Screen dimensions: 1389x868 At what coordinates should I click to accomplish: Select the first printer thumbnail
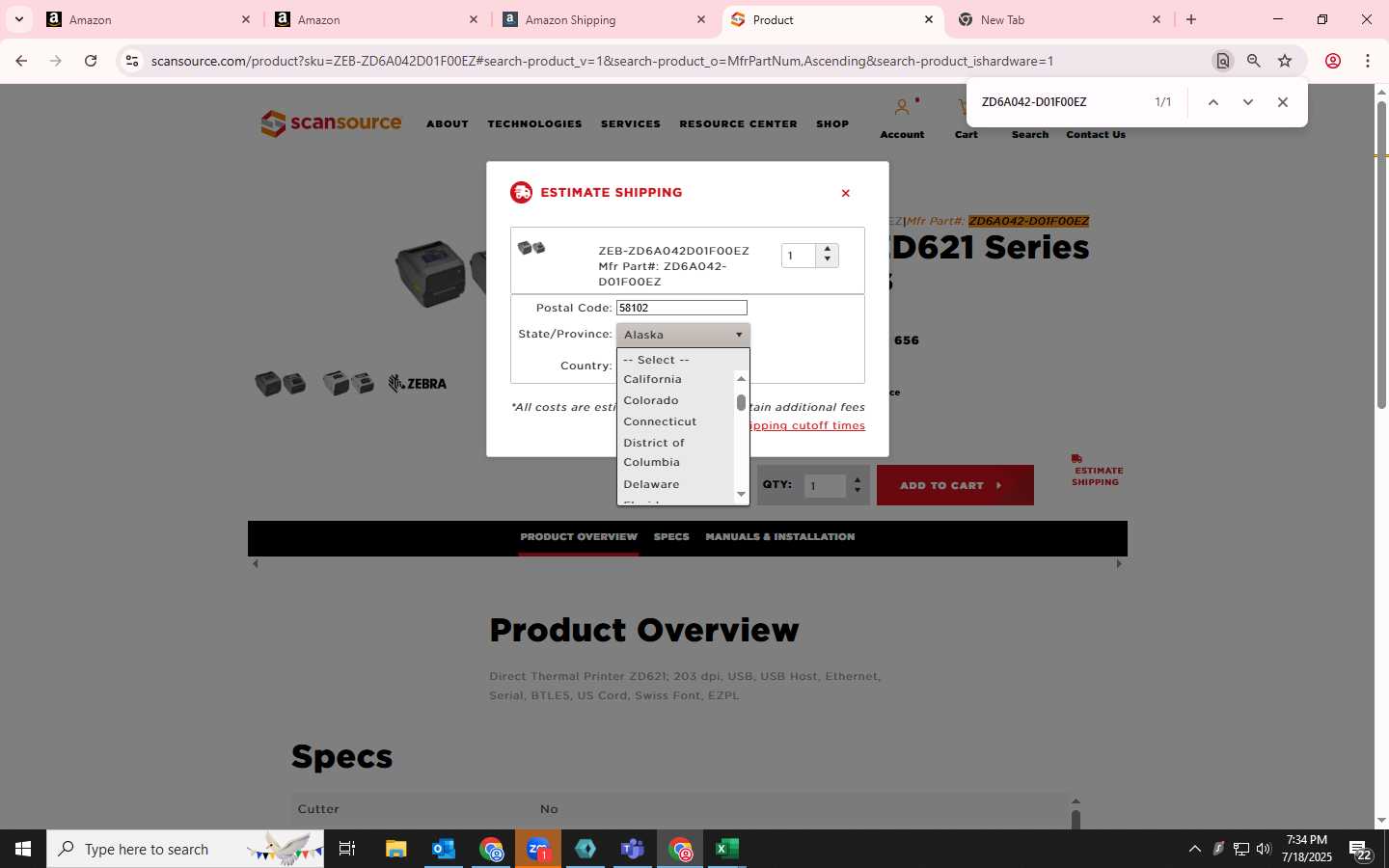pos(281,383)
